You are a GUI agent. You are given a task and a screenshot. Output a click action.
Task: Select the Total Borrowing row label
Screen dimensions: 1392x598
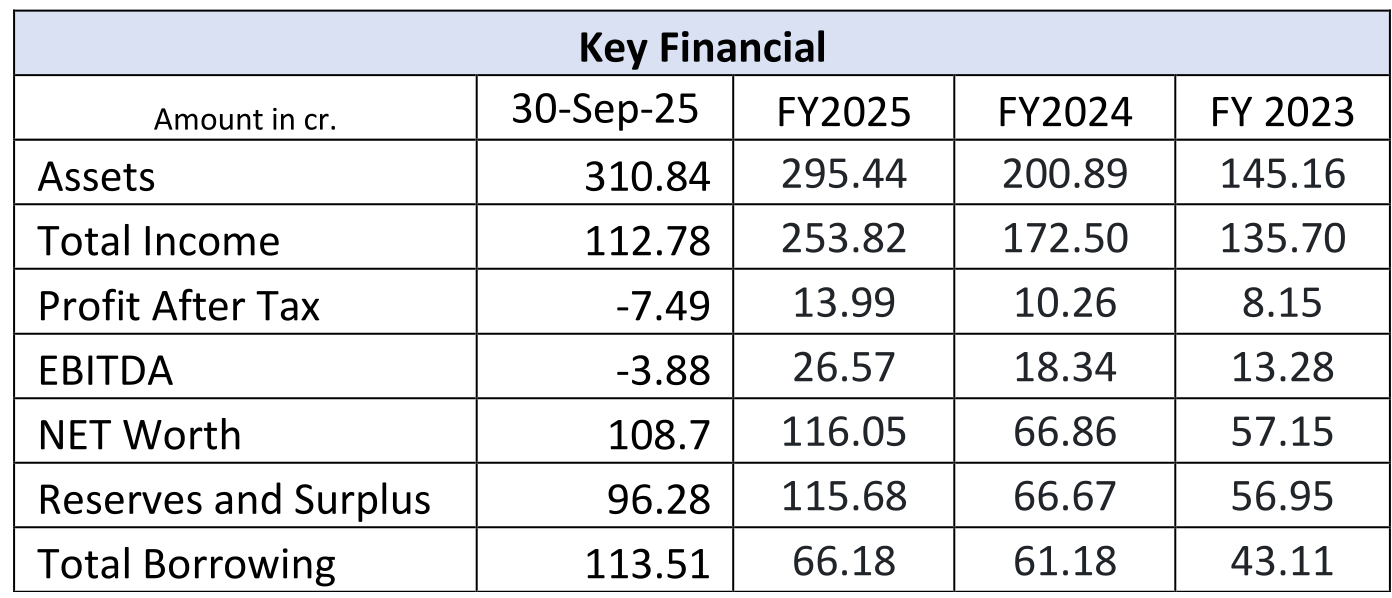(x=187, y=564)
